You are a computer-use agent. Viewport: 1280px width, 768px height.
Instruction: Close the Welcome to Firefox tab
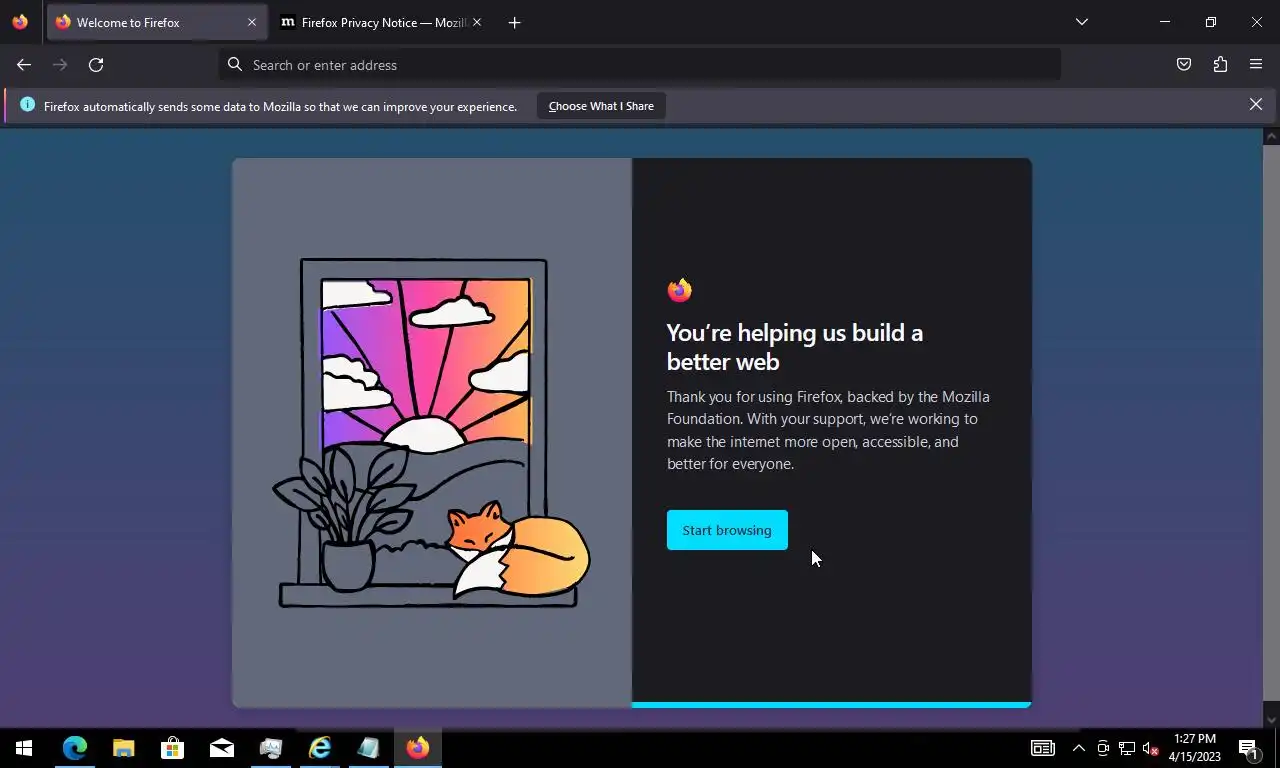pyautogui.click(x=251, y=22)
